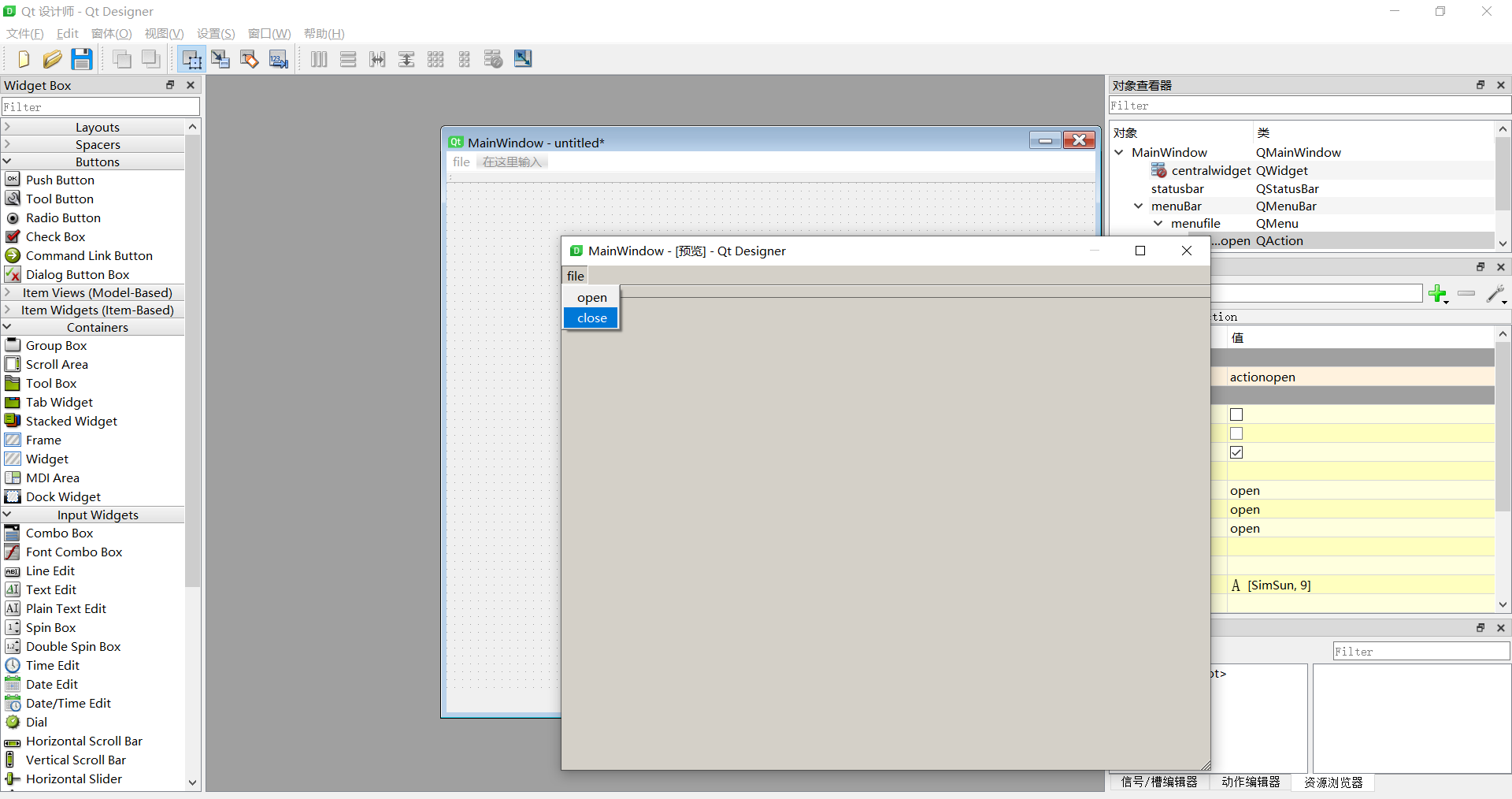Click the Break Layout toolbar icon
The height and width of the screenshot is (799, 1512).
[494, 59]
